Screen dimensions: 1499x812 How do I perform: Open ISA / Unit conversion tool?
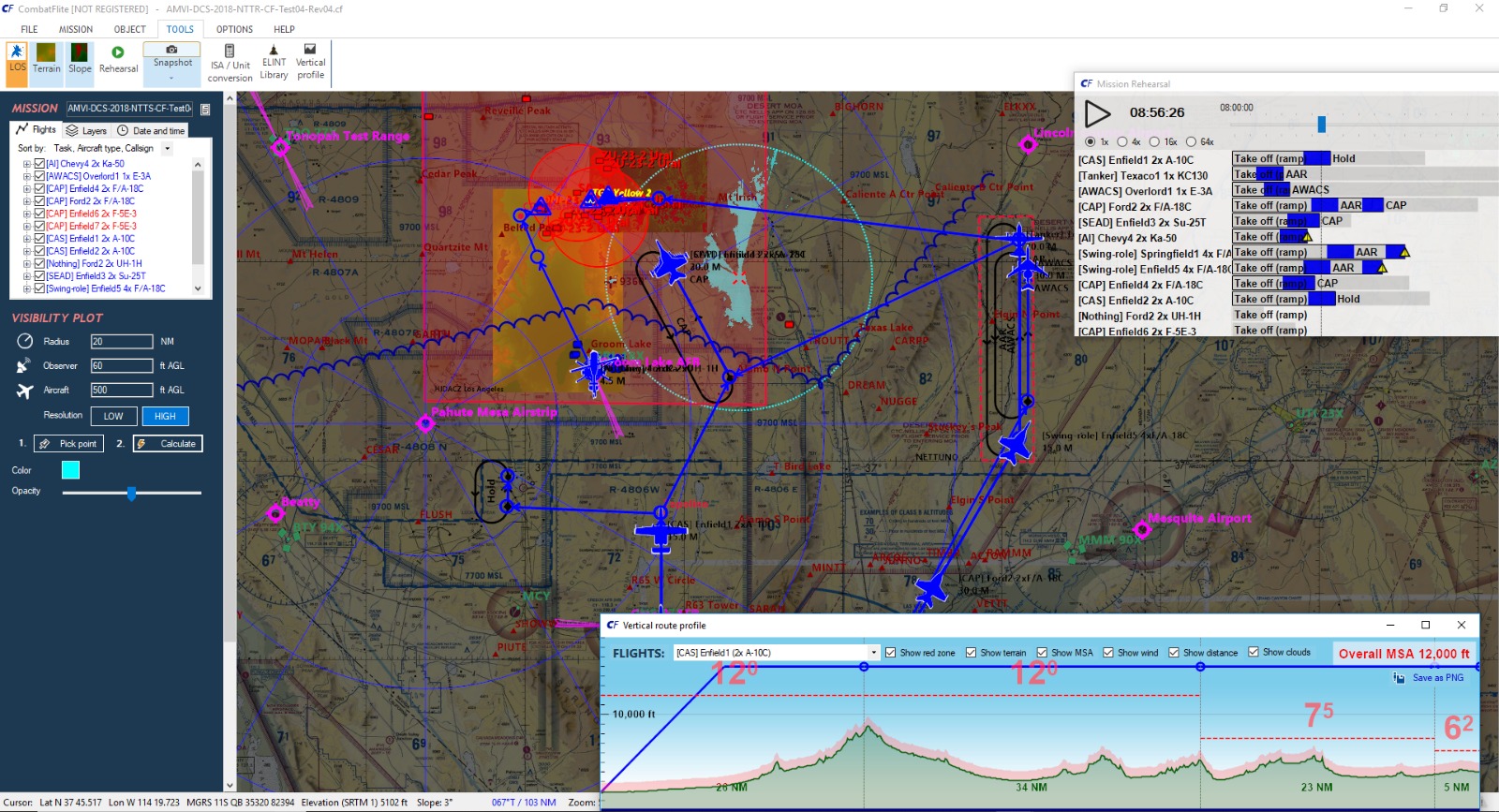[230, 64]
